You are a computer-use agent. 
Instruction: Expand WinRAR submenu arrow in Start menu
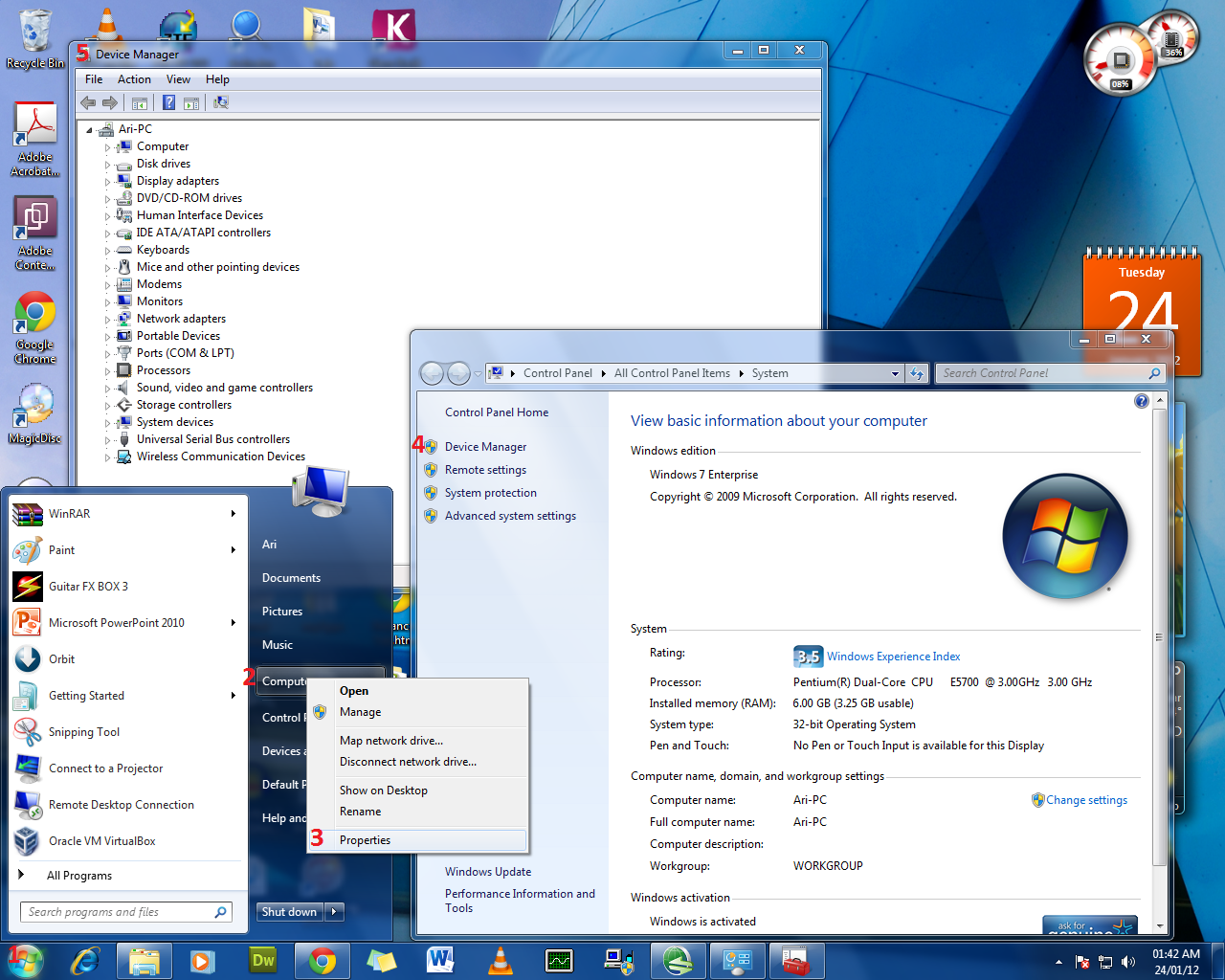233,514
